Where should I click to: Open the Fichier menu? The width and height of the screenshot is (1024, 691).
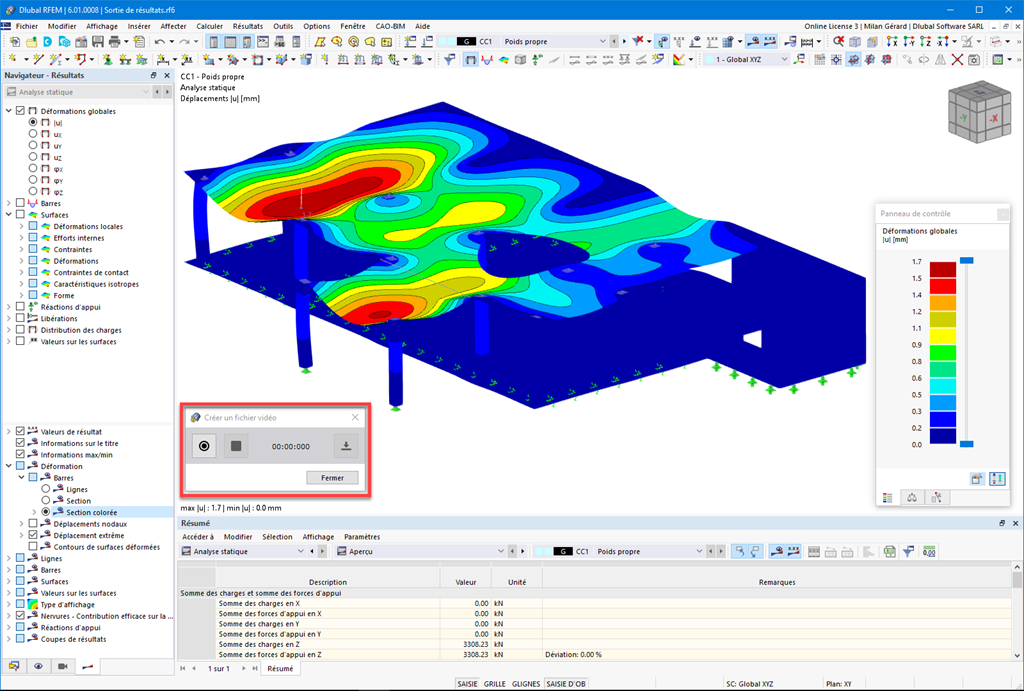click(x=27, y=26)
